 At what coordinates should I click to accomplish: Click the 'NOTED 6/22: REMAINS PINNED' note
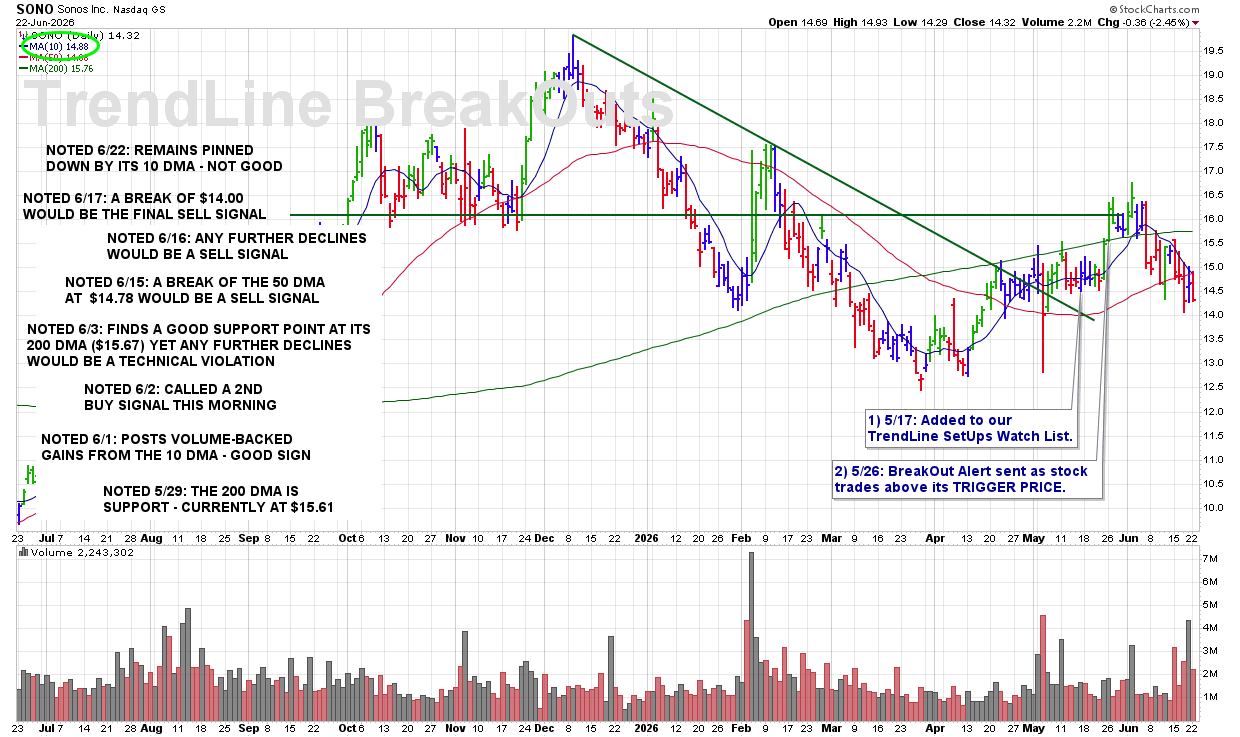(164, 158)
